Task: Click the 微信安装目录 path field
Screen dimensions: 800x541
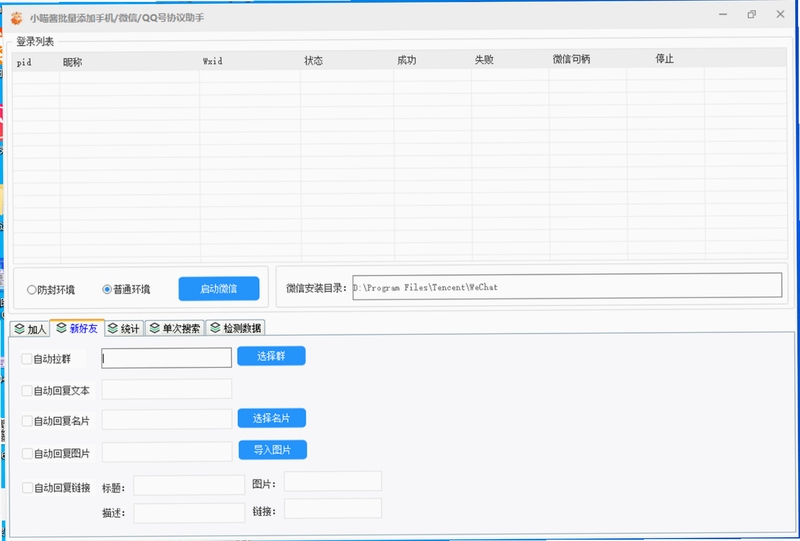Action: [567, 286]
